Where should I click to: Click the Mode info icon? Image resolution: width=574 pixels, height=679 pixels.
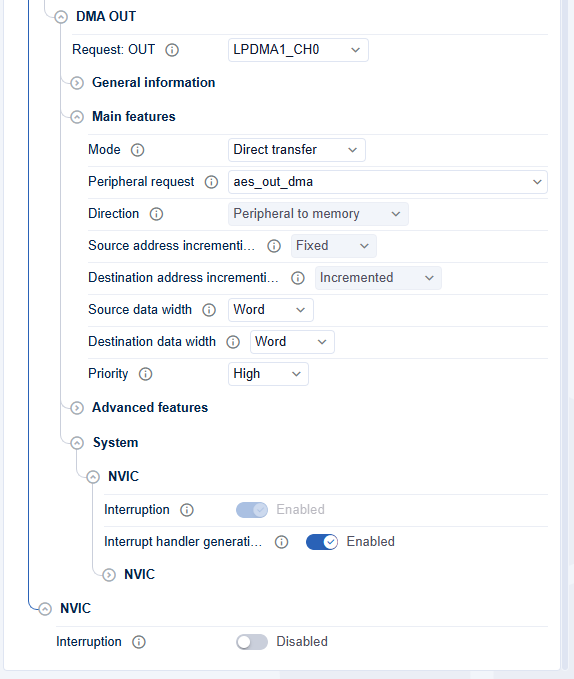tap(137, 150)
